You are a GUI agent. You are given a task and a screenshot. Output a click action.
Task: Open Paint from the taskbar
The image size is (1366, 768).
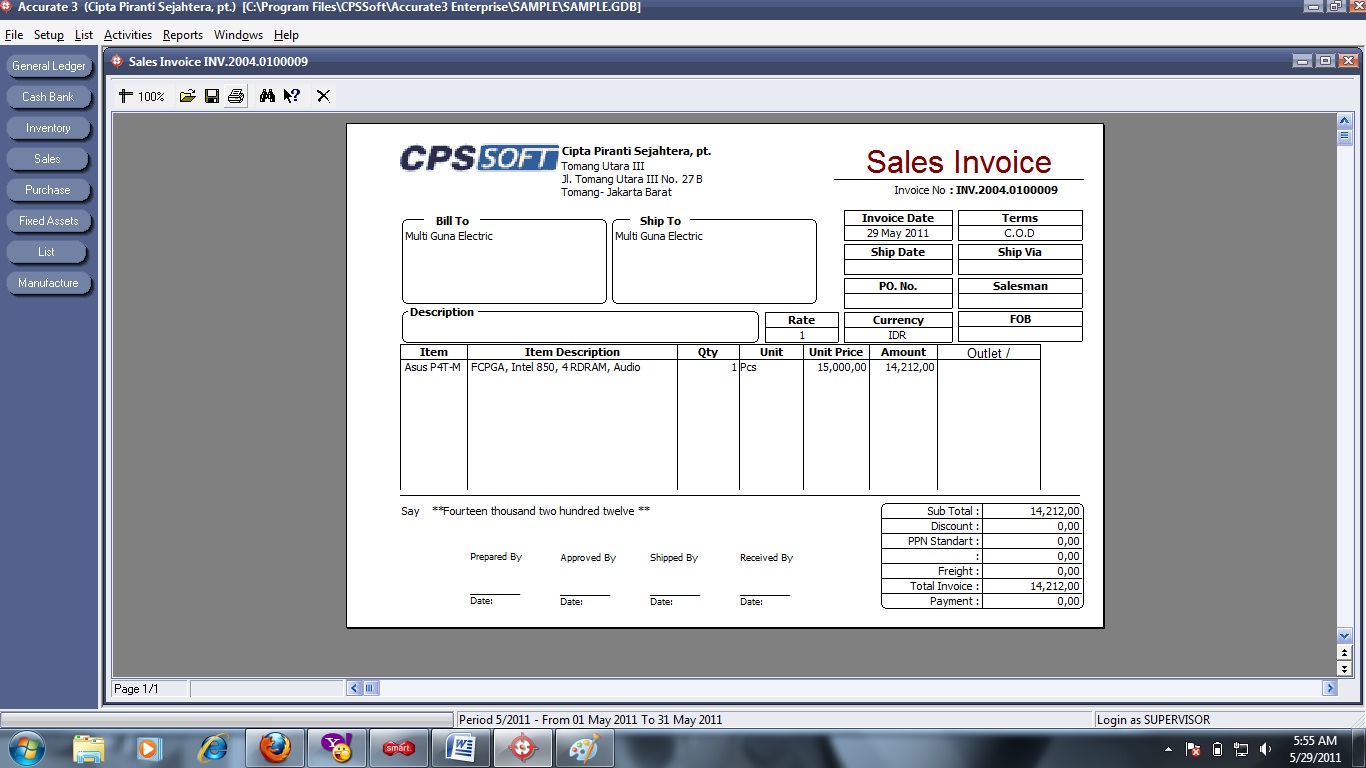click(585, 748)
